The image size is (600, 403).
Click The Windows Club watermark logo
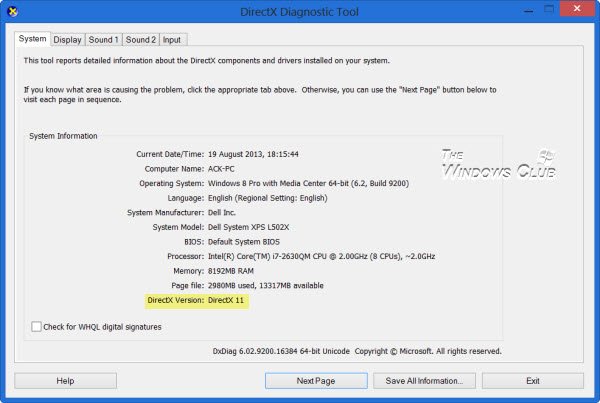498,167
